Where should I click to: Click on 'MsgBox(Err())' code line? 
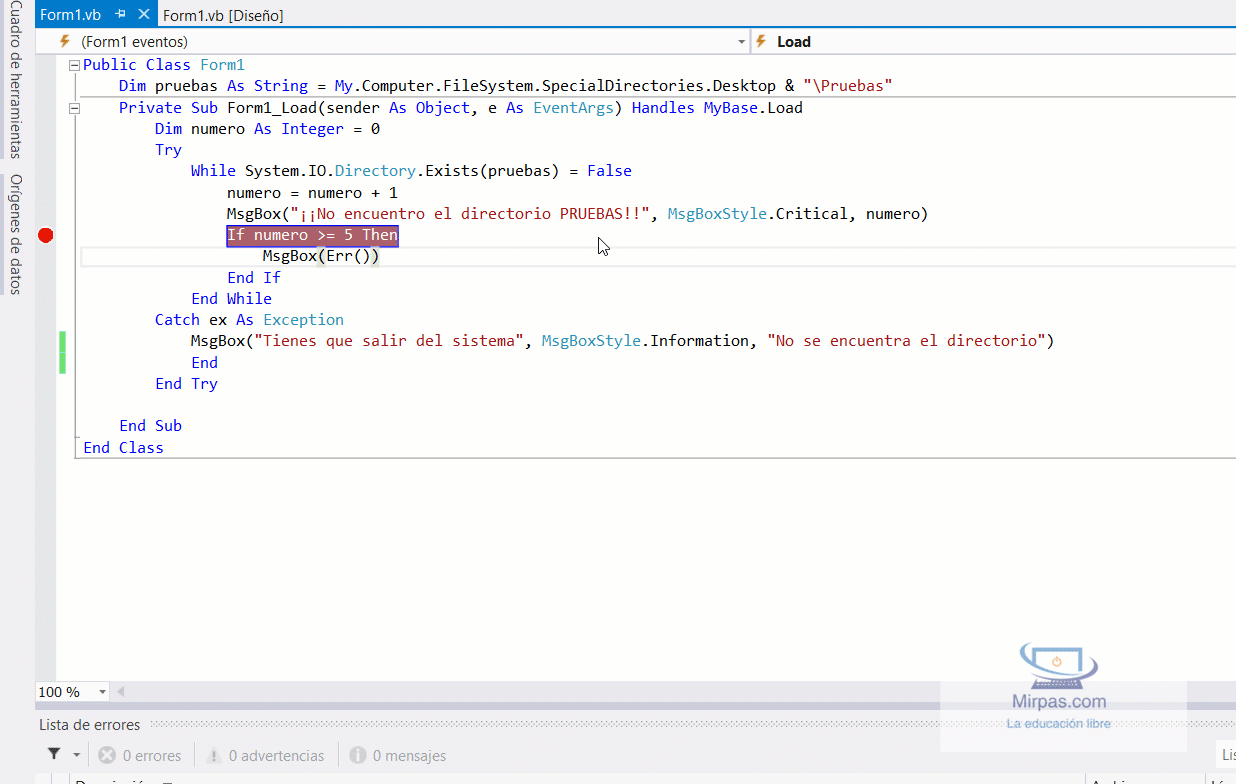[x=321, y=256]
